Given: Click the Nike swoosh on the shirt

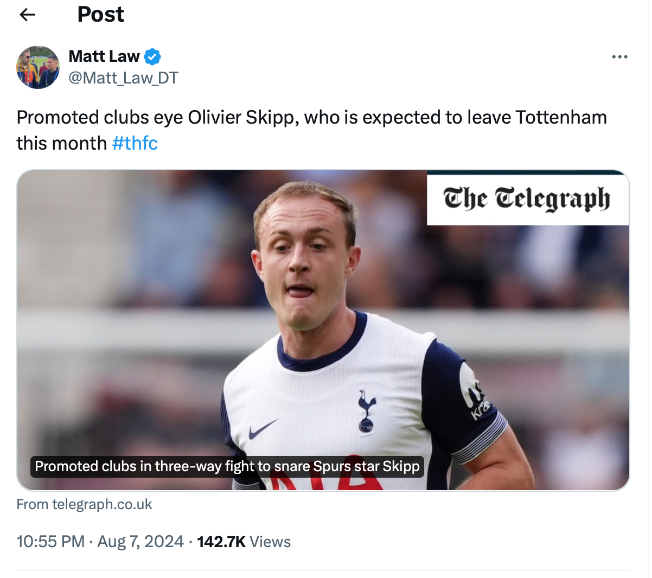Looking at the screenshot, I should (x=263, y=429).
